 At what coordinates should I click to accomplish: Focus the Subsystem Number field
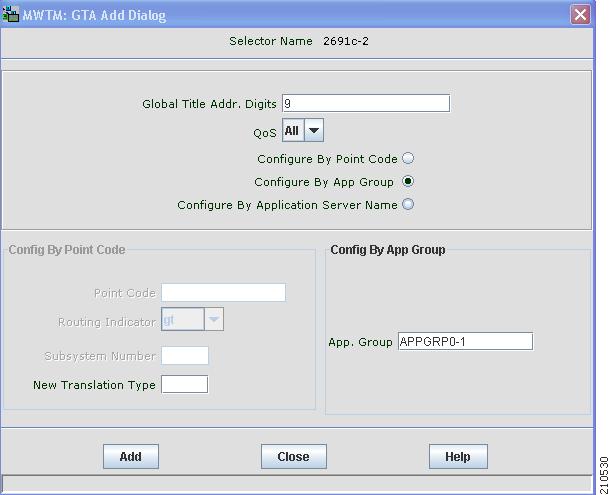[185, 356]
